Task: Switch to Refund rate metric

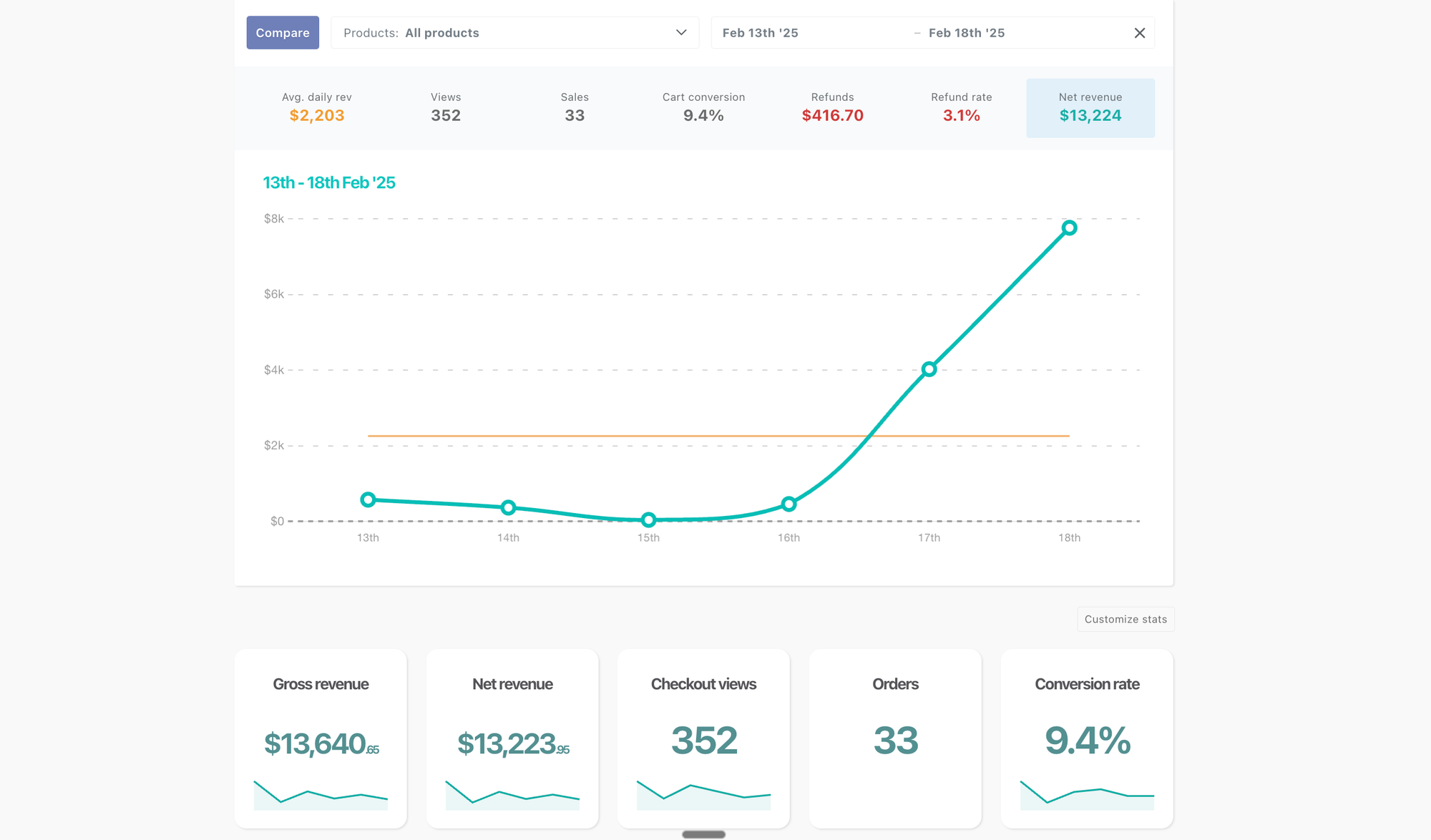Action: tap(961, 107)
